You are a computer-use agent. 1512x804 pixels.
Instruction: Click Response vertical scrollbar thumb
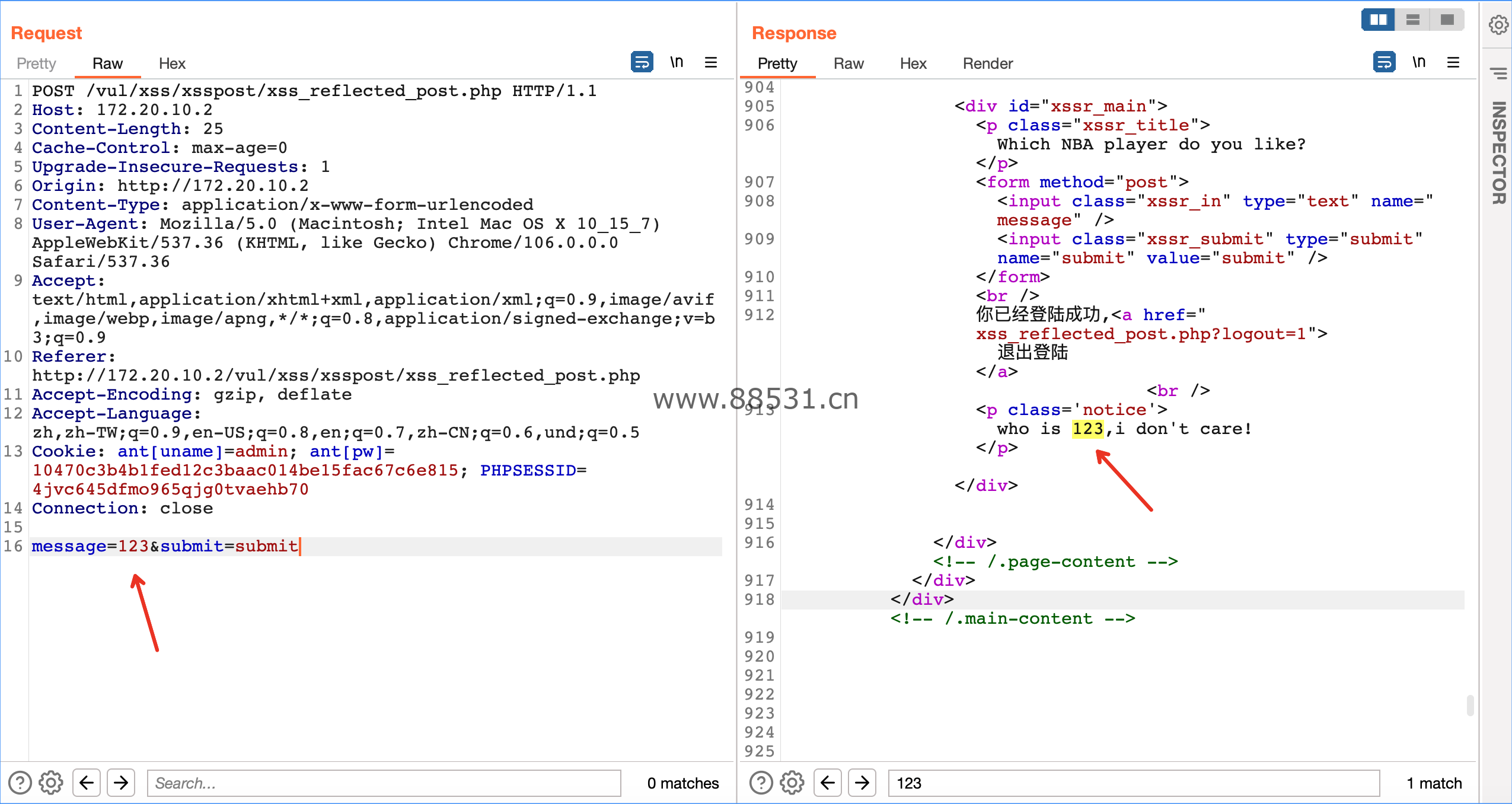click(x=1470, y=706)
